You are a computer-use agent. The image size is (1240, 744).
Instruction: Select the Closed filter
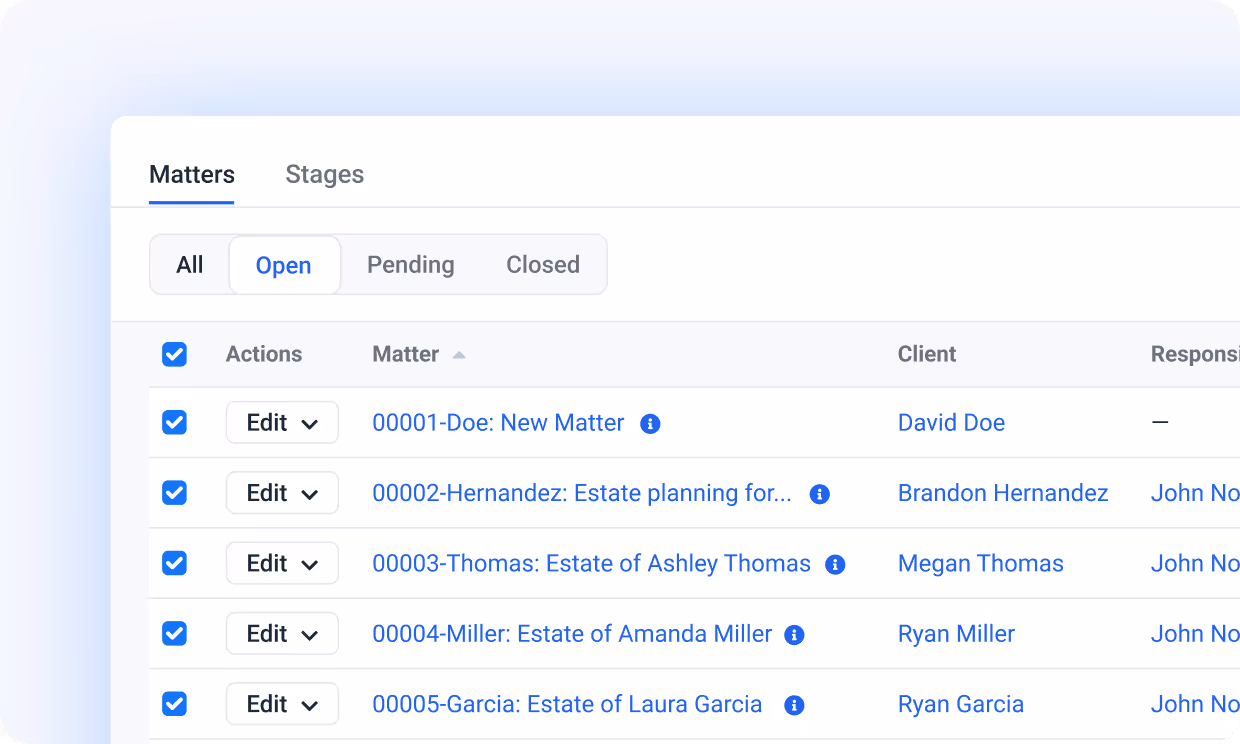[543, 265]
